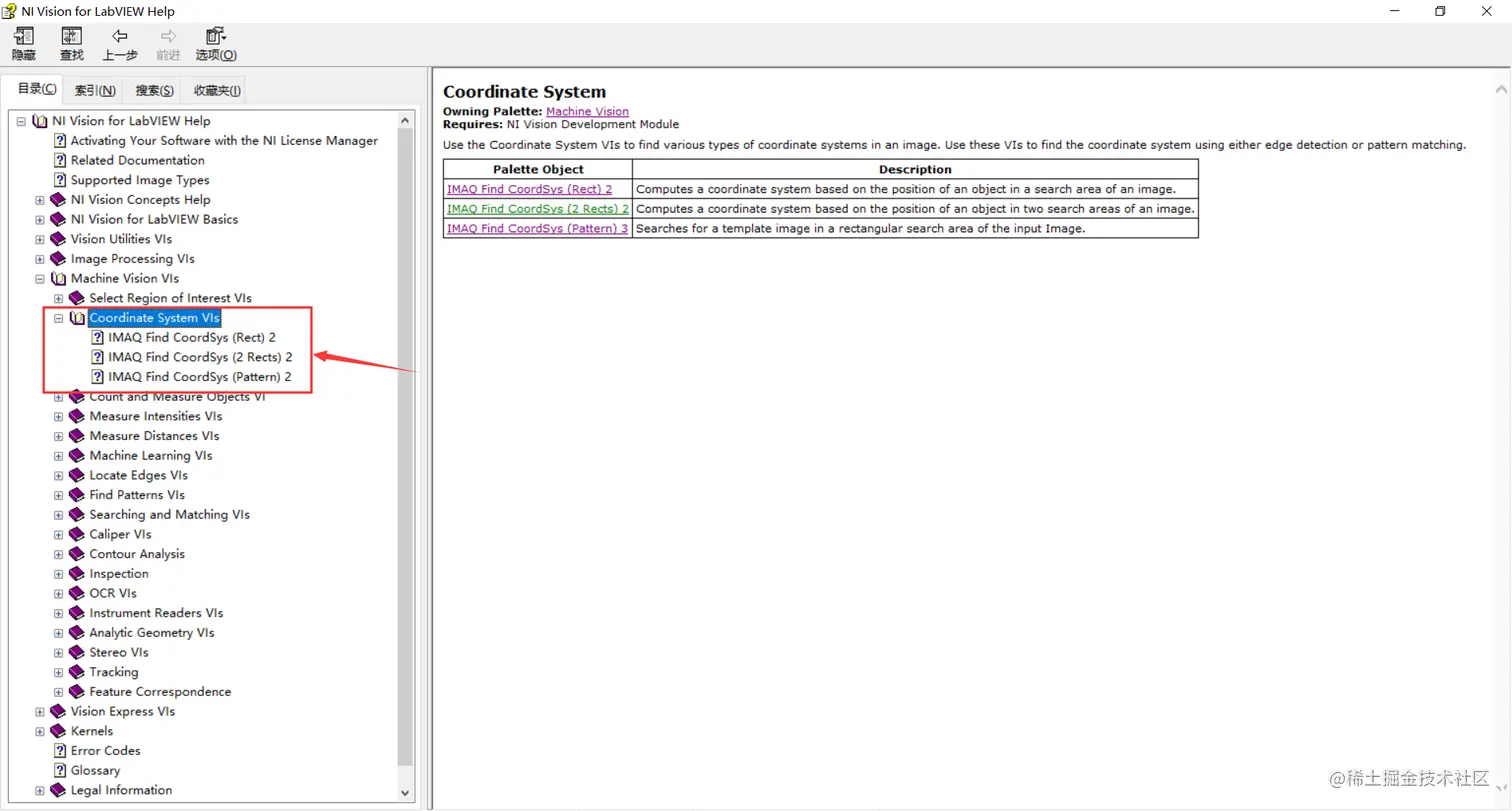The image size is (1512, 811).
Task: Expand the Instrument Readers VIs node
Action: 59,613
